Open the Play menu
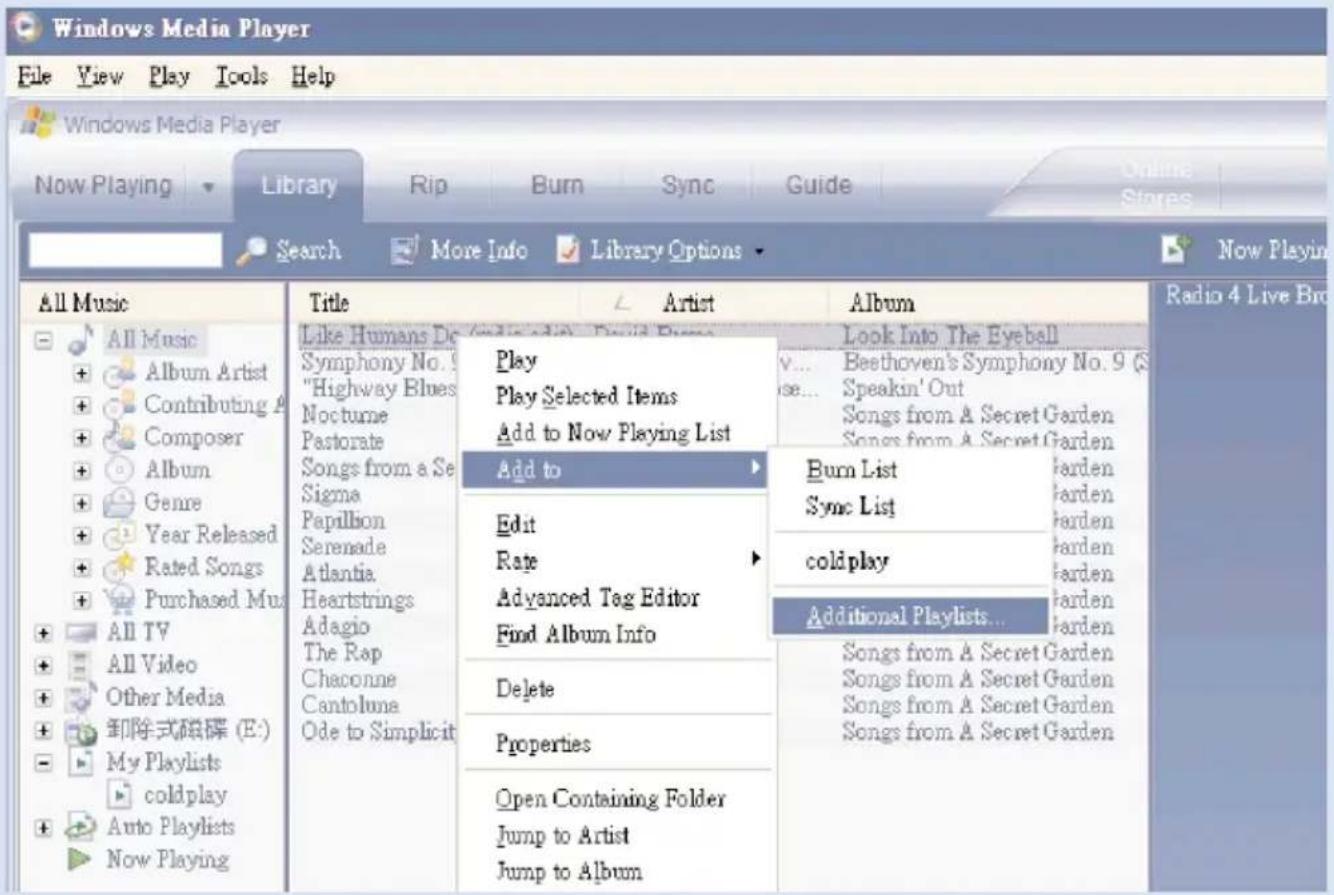This screenshot has width=1334, height=895. pyautogui.click(x=171, y=76)
